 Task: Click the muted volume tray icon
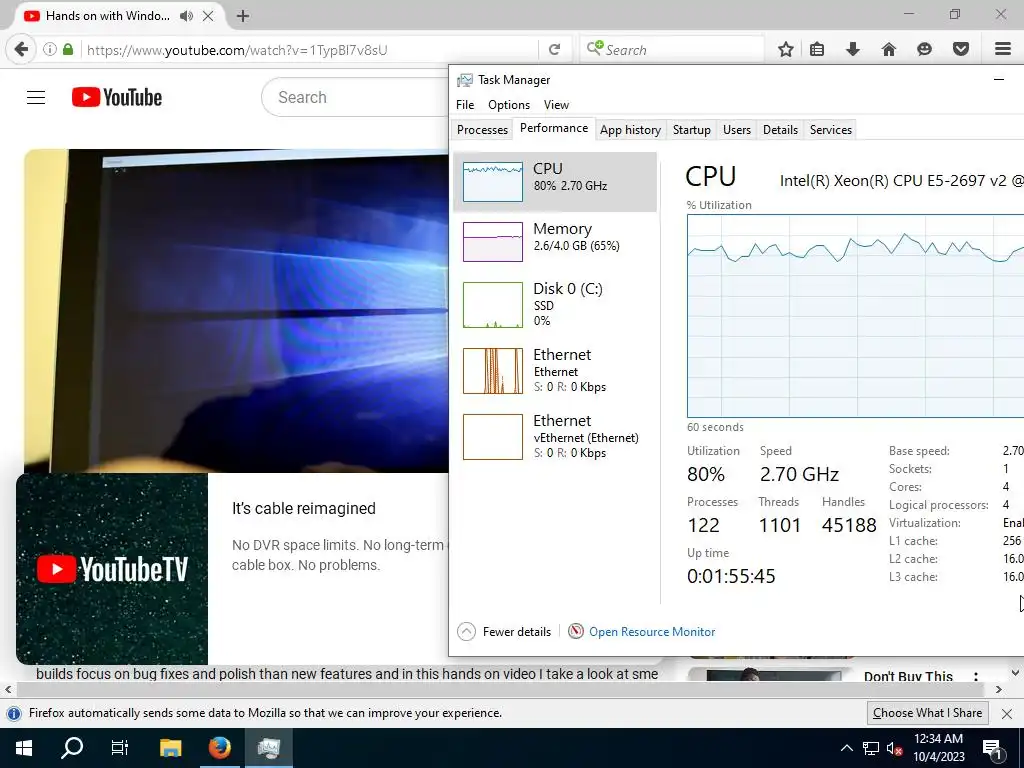[x=894, y=748]
